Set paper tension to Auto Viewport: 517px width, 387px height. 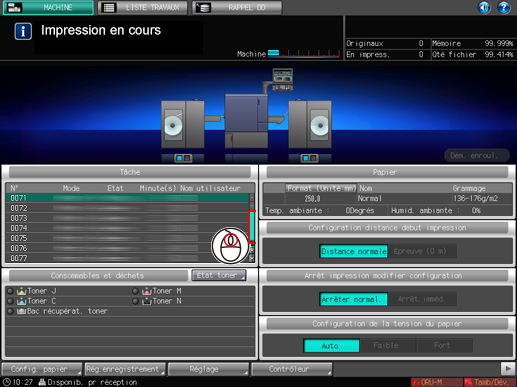(332, 346)
